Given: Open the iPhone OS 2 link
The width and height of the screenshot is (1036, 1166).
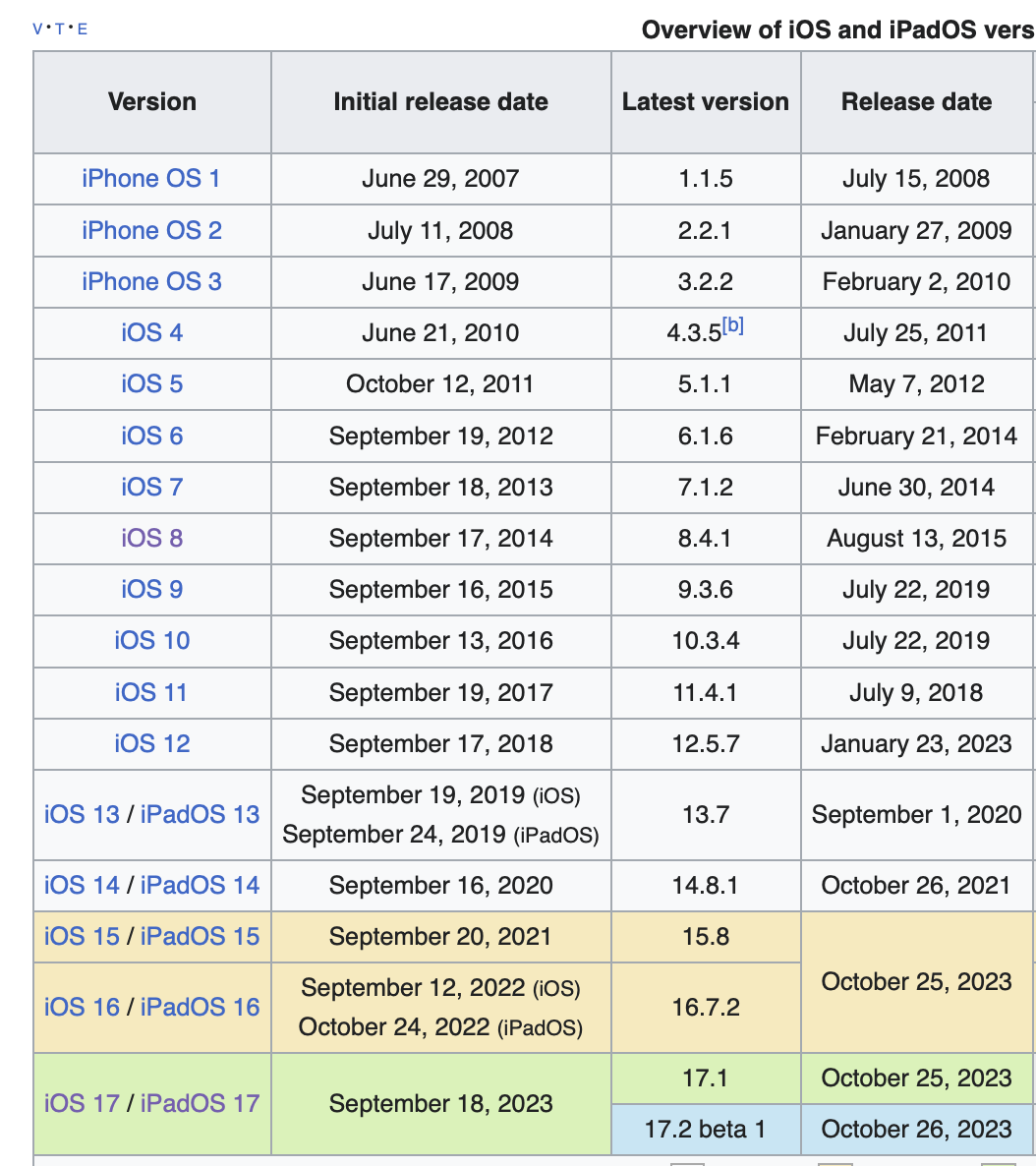Looking at the screenshot, I should pyautogui.click(x=151, y=230).
